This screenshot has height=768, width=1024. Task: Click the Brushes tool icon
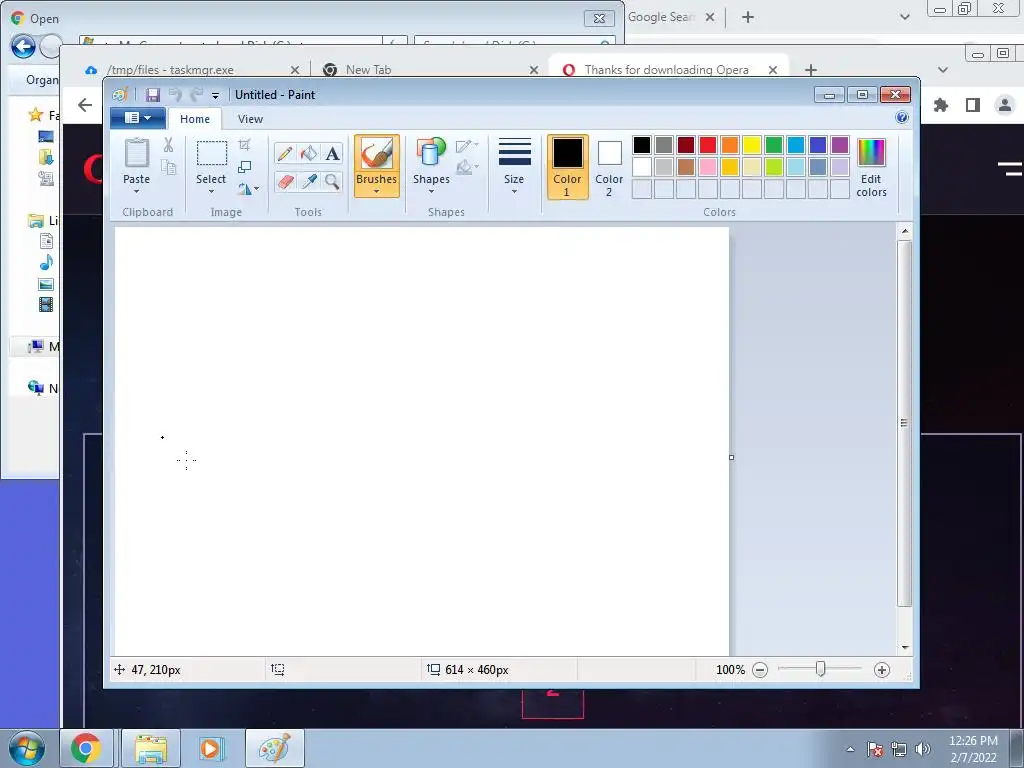tap(377, 154)
